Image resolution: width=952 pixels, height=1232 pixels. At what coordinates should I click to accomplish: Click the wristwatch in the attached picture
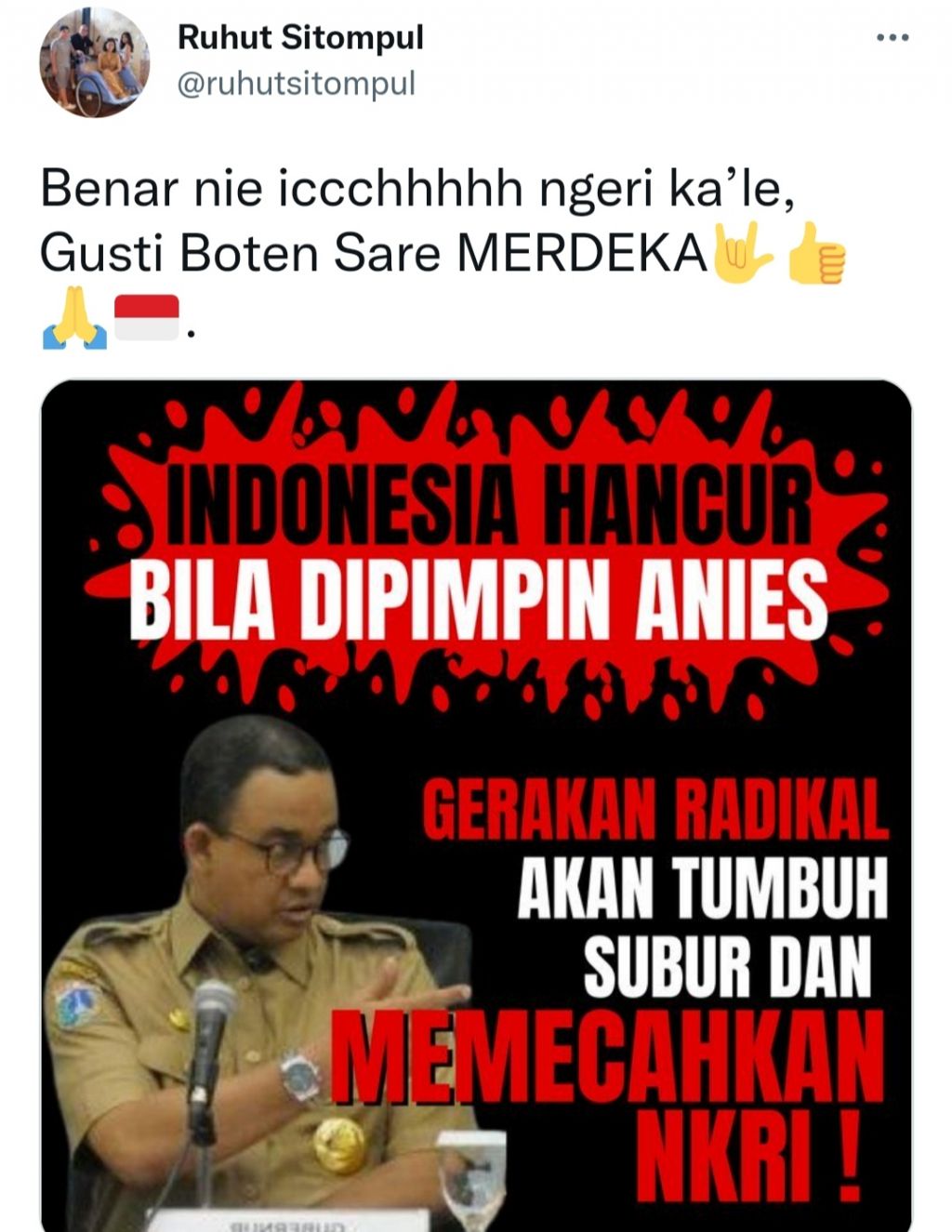point(300,1078)
